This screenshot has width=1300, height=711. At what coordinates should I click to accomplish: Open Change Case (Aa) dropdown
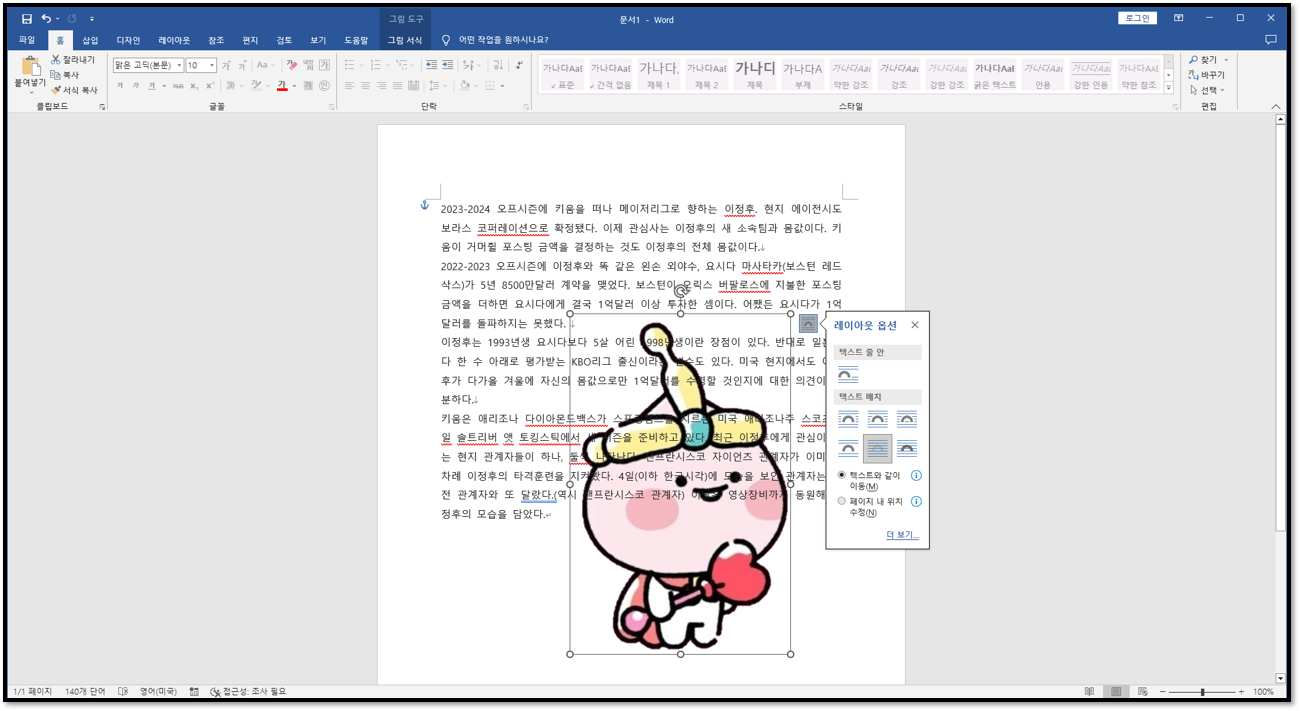click(x=265, y=65)
